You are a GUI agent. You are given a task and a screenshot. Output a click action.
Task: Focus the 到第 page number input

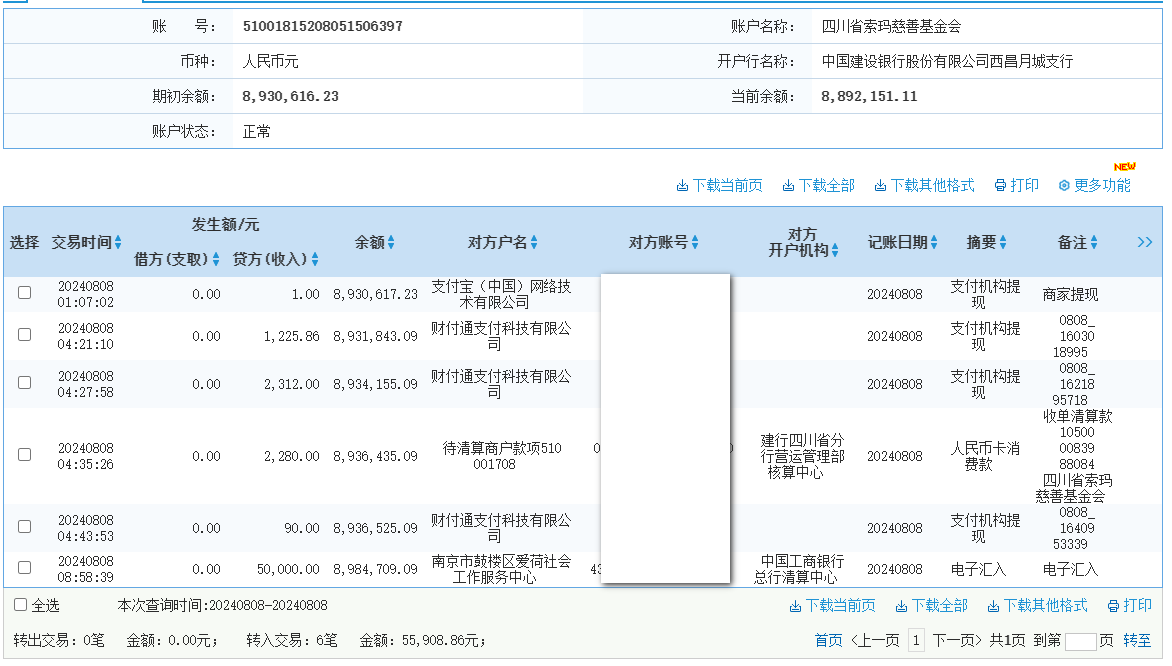pyautogui.click(x=1080, y=641)
